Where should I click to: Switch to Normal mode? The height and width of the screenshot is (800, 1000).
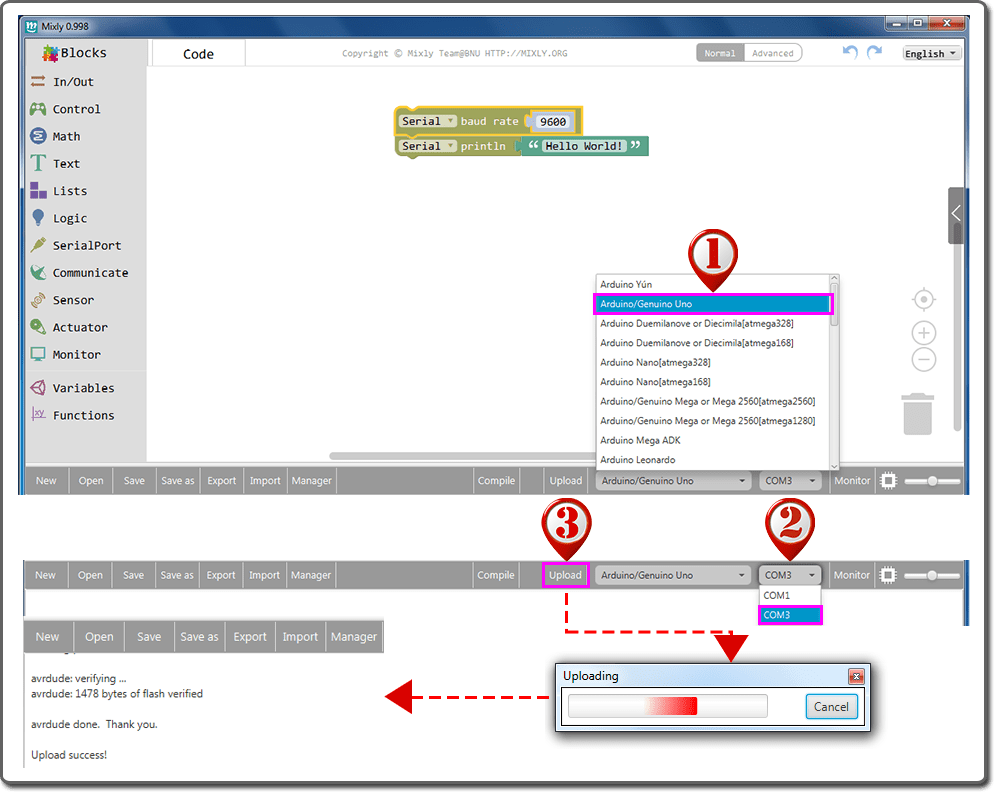tap(720, 54)
